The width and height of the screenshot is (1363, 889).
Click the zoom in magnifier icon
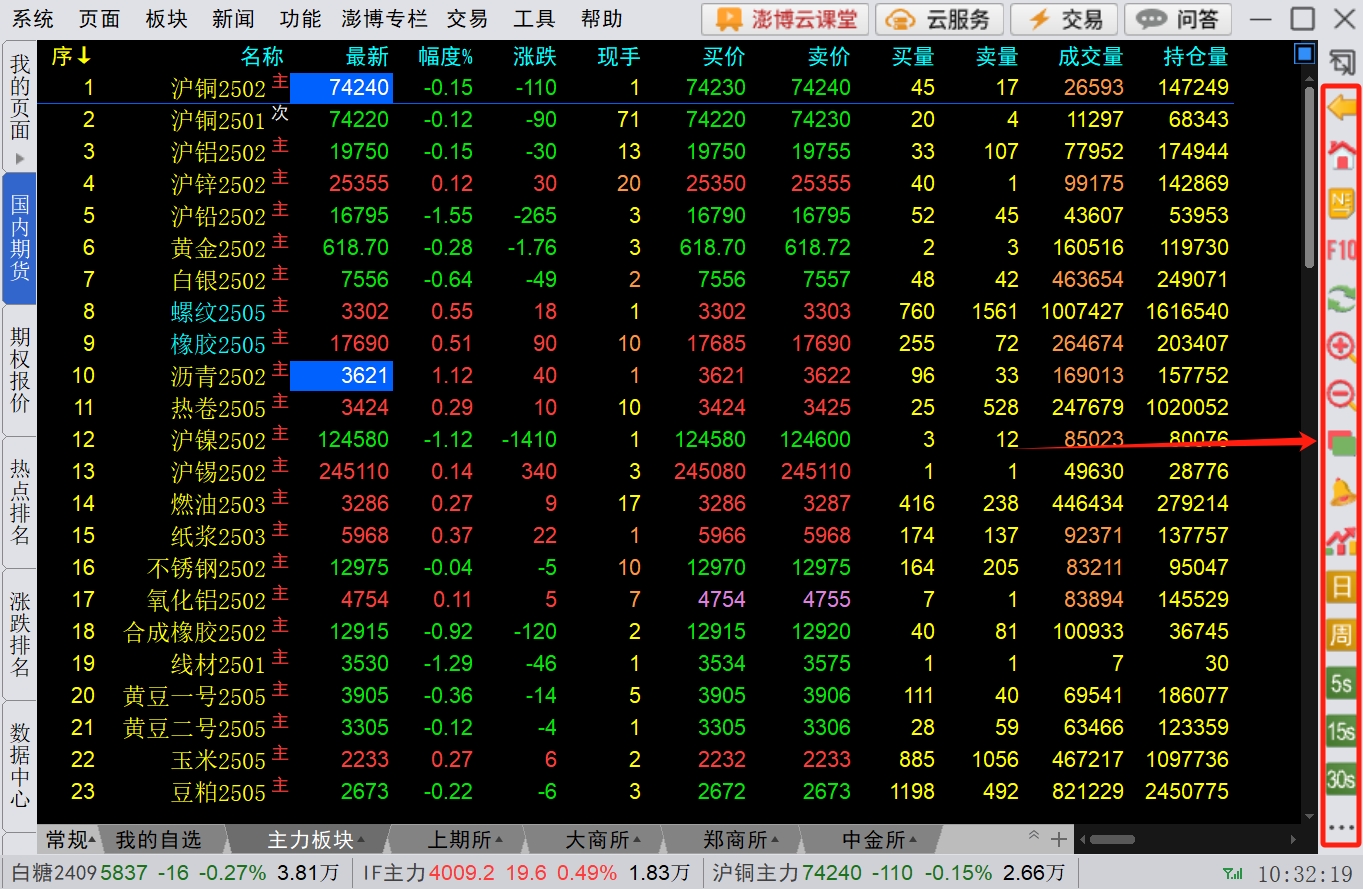pos(1340,347)
